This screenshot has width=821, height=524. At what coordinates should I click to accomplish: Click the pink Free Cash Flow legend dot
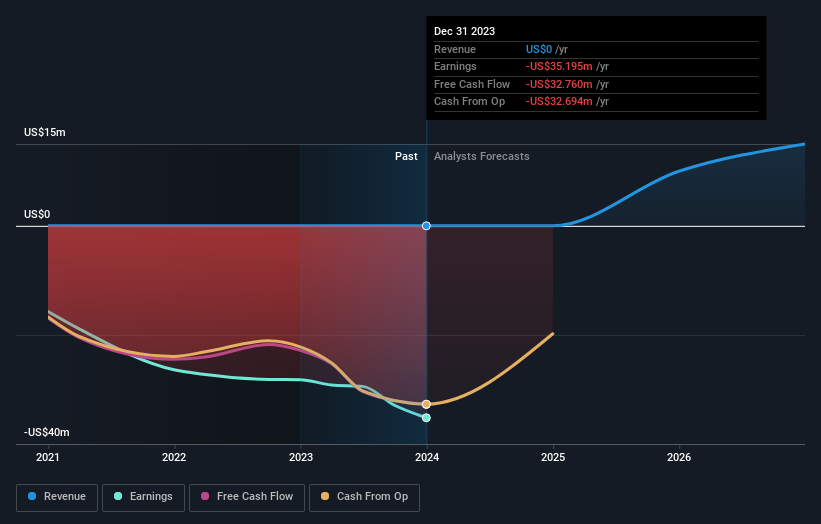(205, 496)
